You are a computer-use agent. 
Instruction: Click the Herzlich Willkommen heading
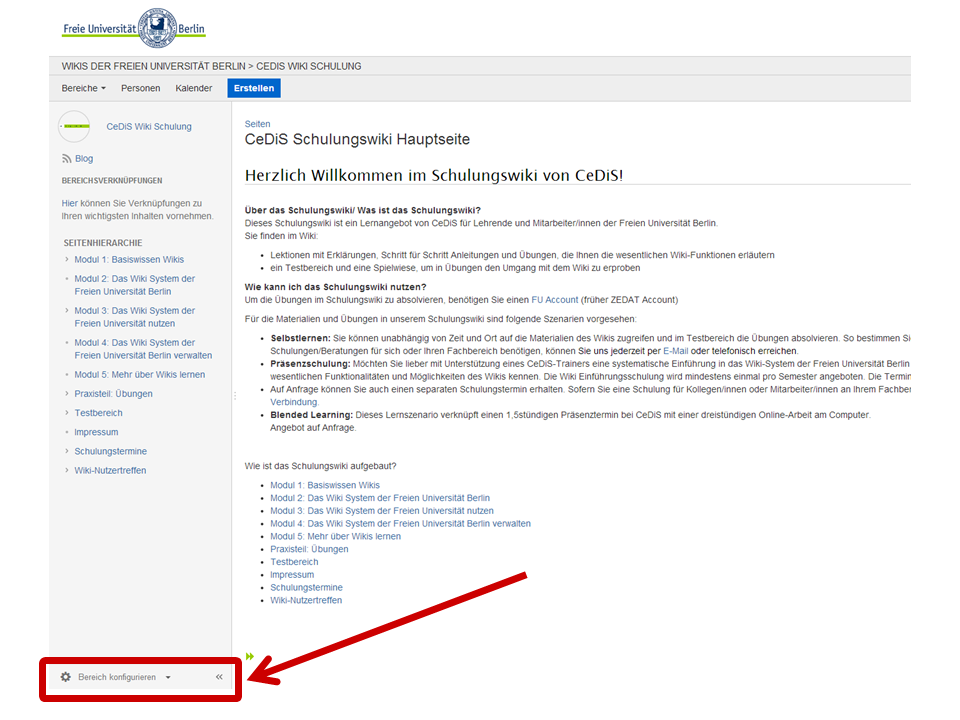[434, 176]
